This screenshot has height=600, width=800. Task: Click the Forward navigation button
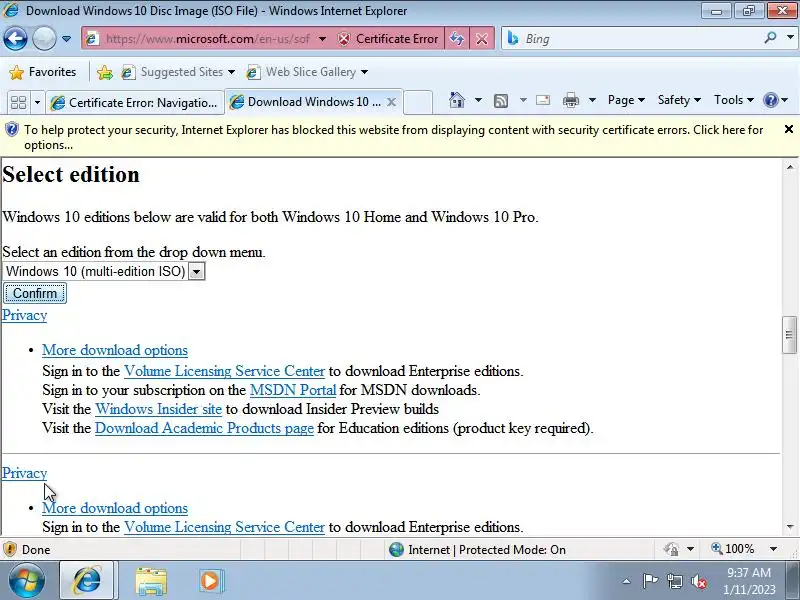coord(44,39)
